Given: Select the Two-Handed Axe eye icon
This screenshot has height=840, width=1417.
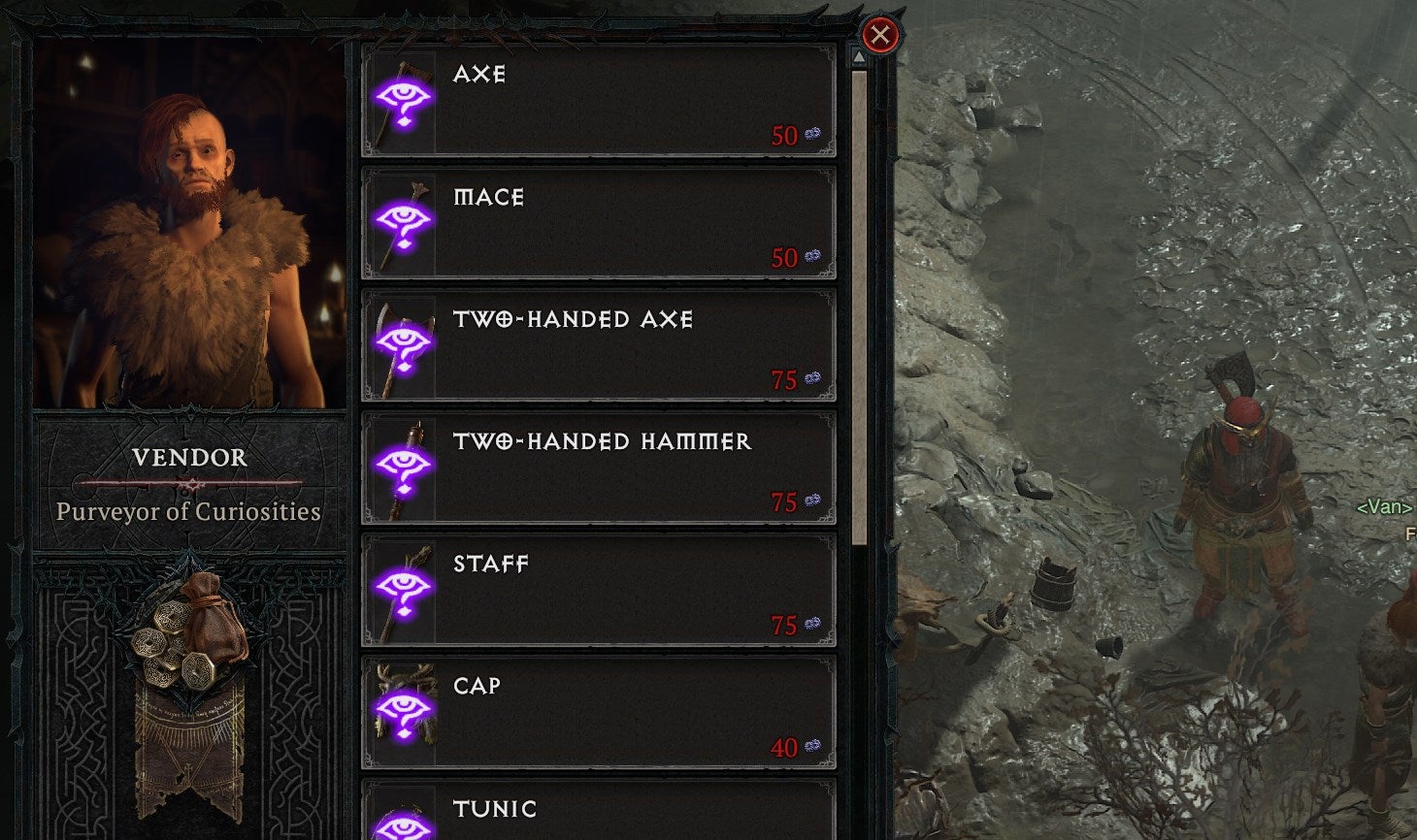Looking at the screenshot, I should [x=403, y=345].
